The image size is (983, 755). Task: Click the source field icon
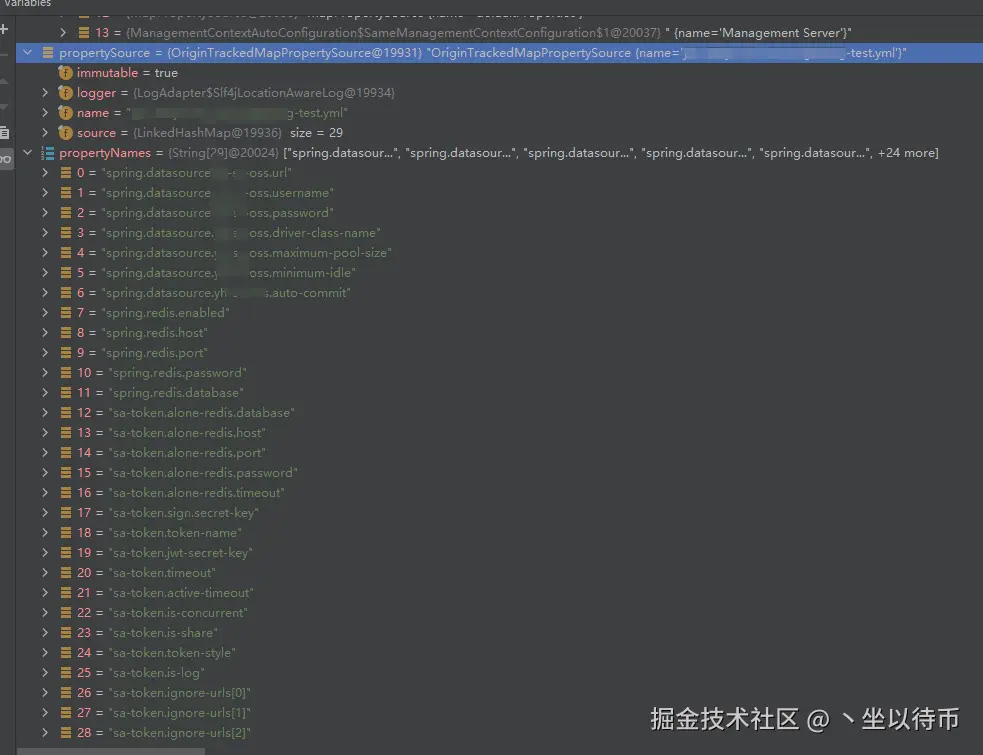coord(65,133)
